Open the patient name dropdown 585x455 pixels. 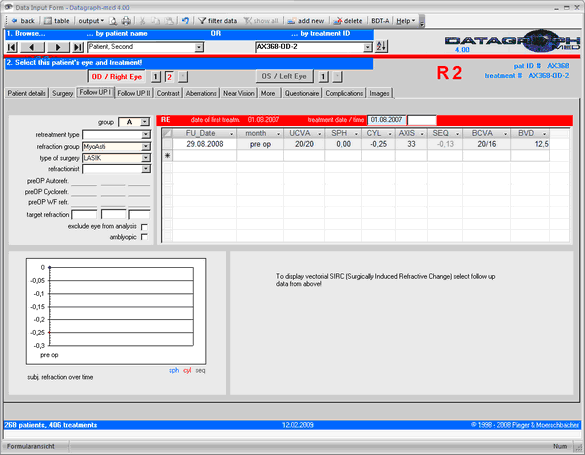click(x=199, y=47)
